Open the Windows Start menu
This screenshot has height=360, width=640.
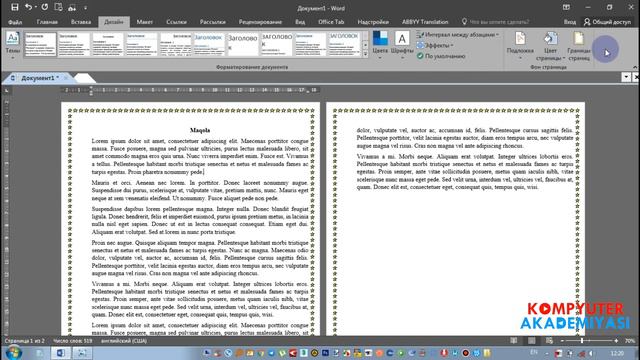[x=13, y=353]
